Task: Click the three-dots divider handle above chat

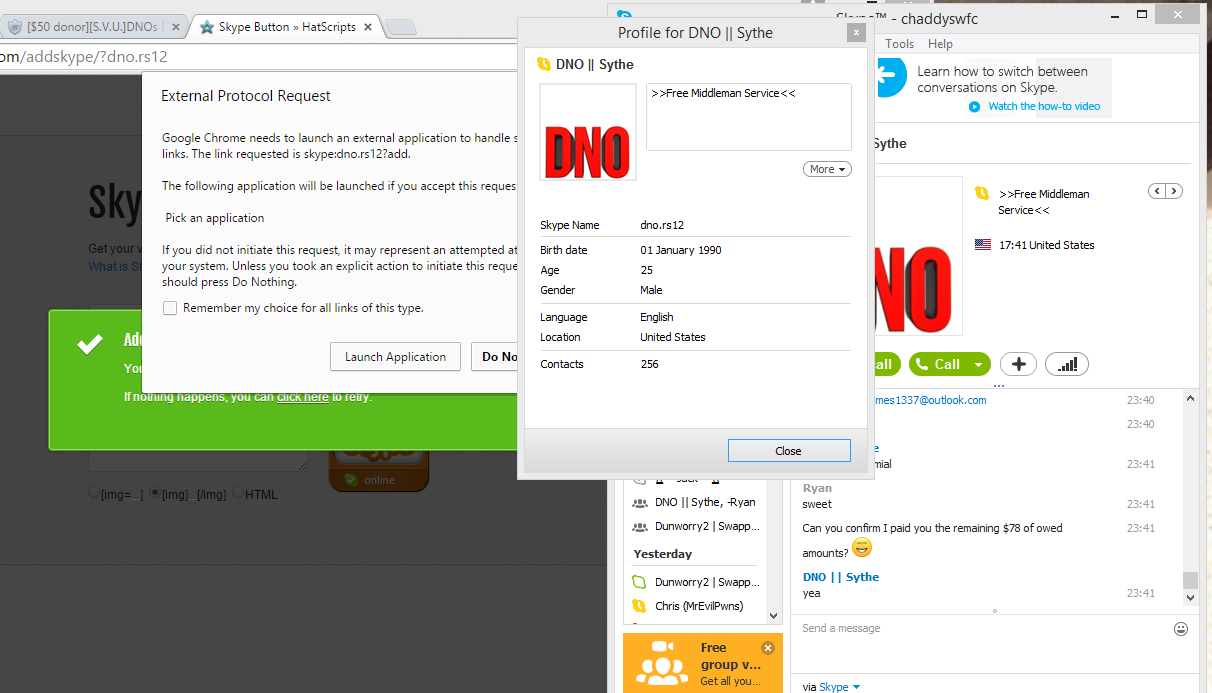Action: 999,385
